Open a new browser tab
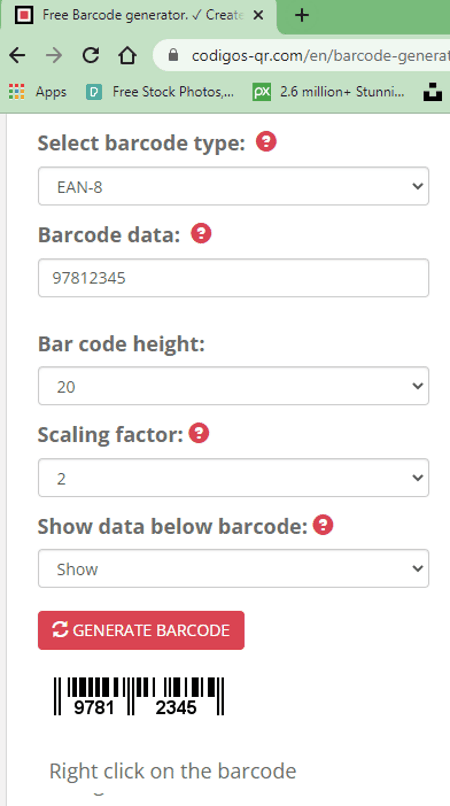The width and height of the screenshot is (450, 806). coord(302,15)
